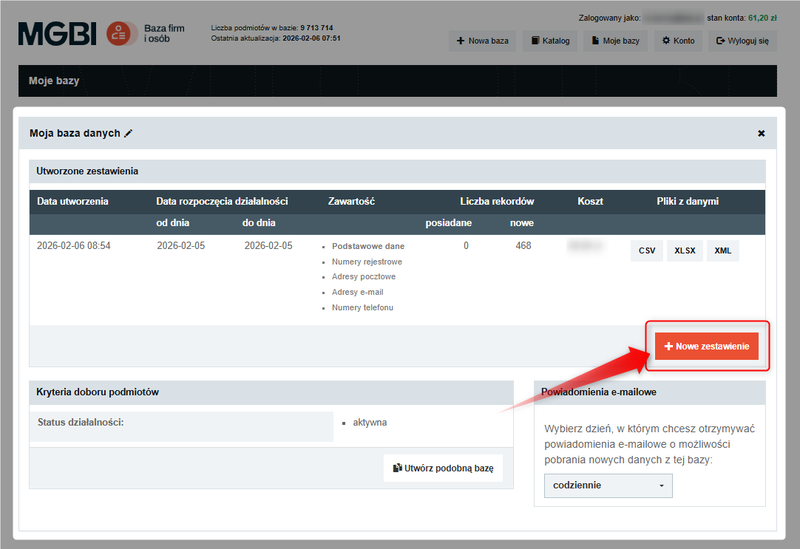Click the Data utworzenia column header
This screenshot has width=800, height=549.
coord(73,201)
